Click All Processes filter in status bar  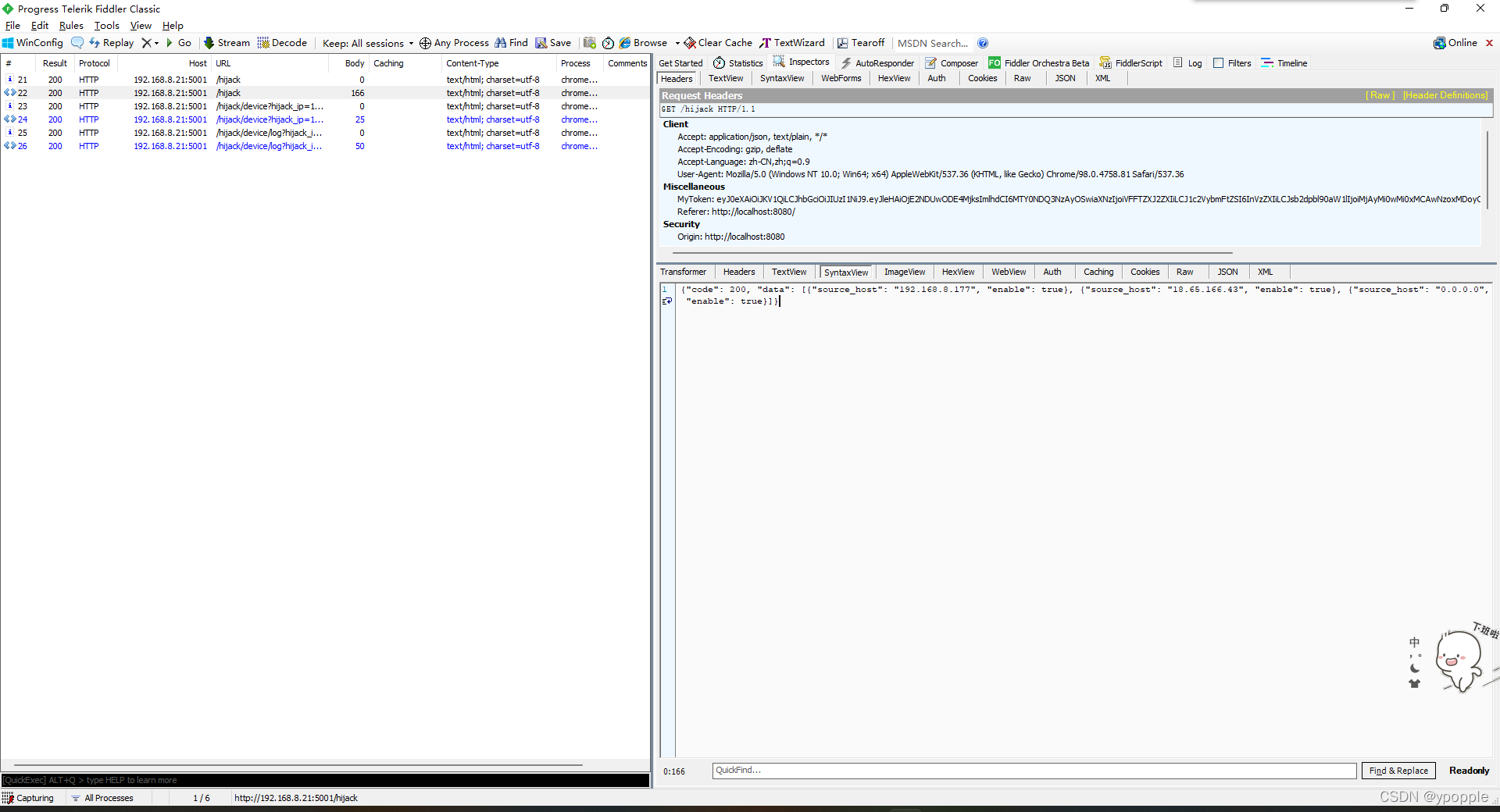(102, 798)
